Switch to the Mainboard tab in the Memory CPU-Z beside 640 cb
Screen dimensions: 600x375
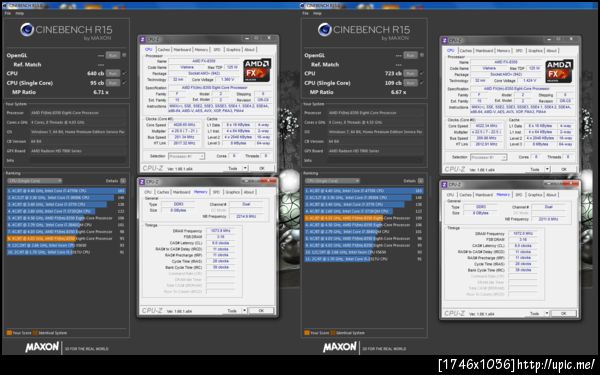(181, 192)
